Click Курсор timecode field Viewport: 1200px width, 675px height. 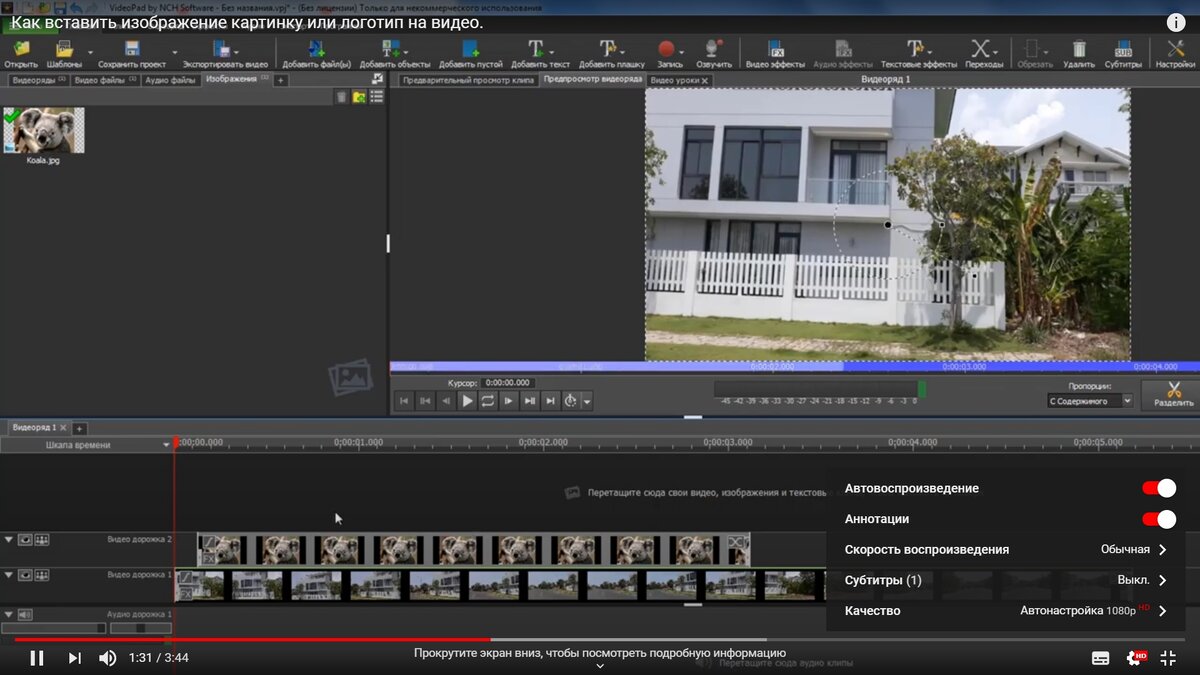pyautogui.click(x=508, y=383)
